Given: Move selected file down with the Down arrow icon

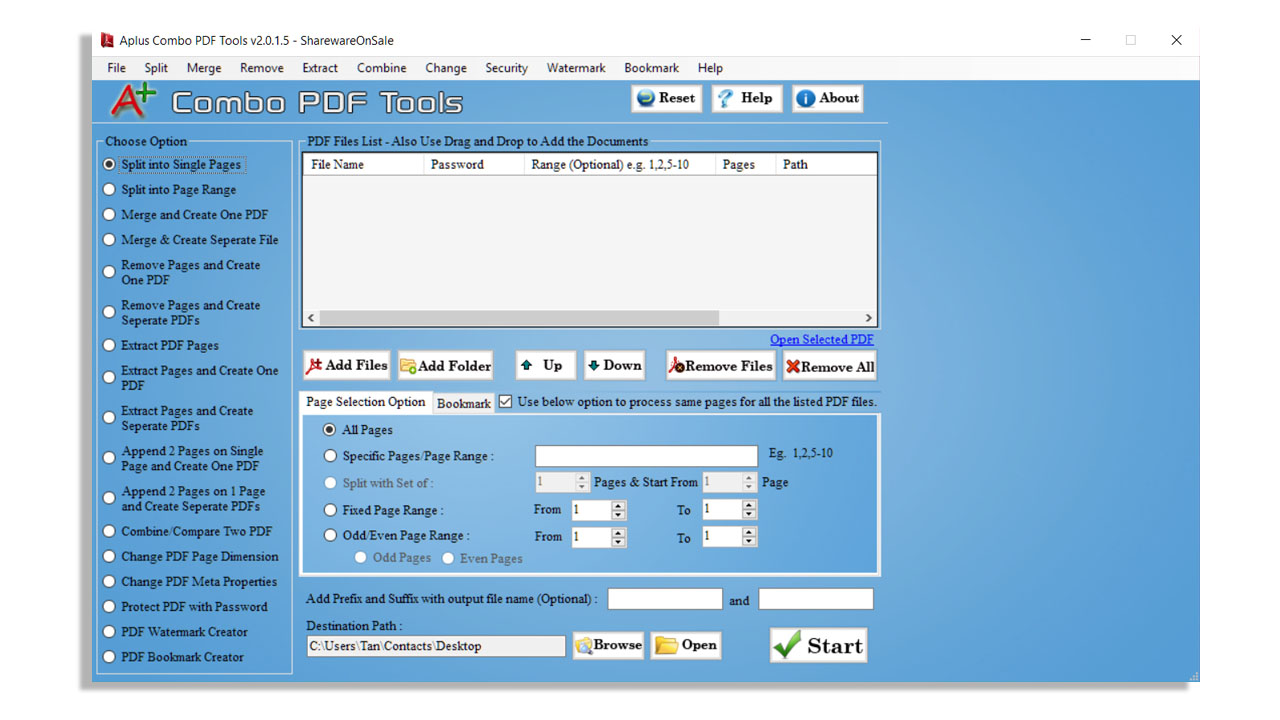Looking at the screenshot, I should pyautogui.click(x=596, y=365).
